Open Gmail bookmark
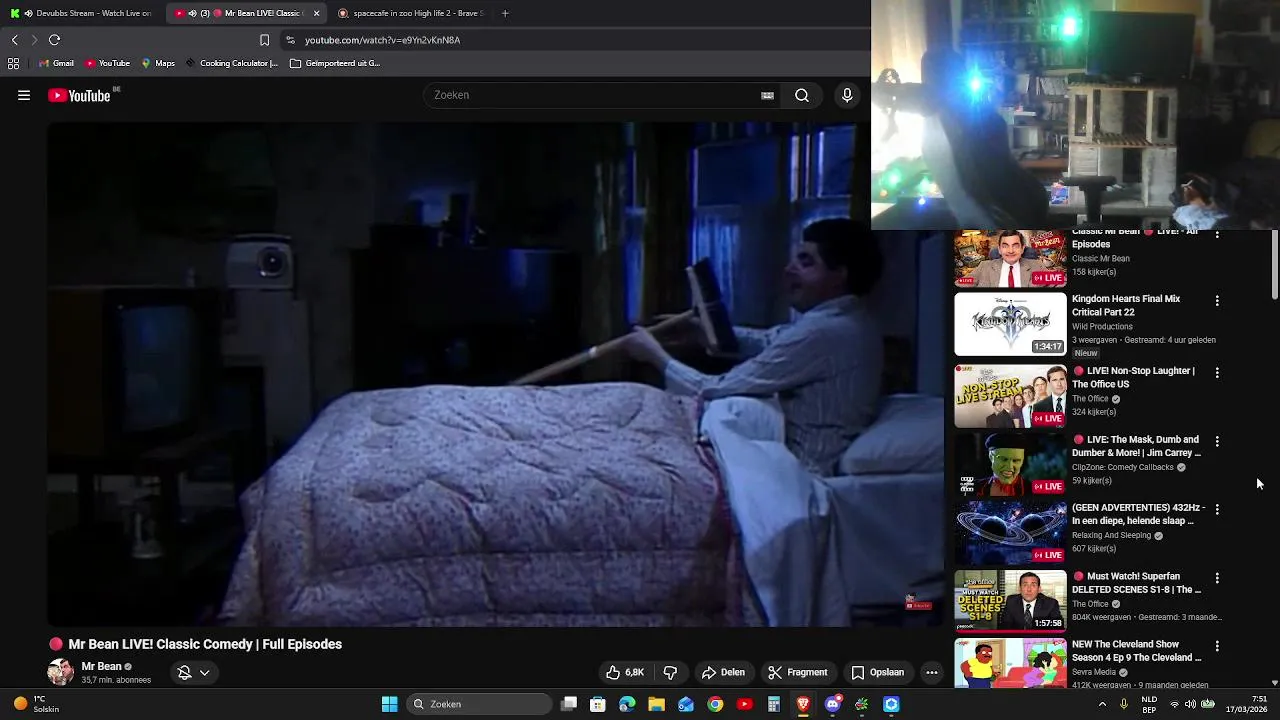This screenshot has width=1280, height=720. coord(56,63)
